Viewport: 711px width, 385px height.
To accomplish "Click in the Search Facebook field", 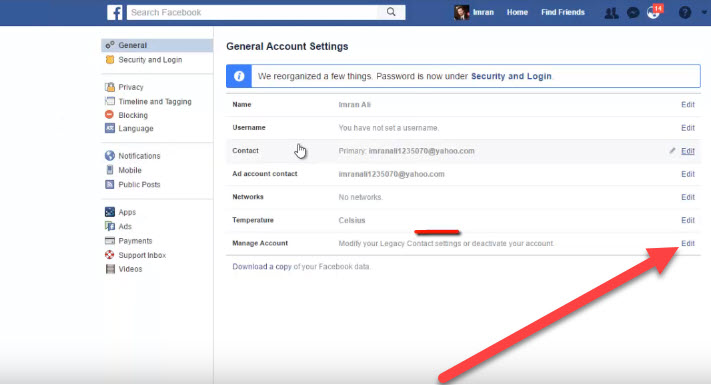I will click(252, 12).
